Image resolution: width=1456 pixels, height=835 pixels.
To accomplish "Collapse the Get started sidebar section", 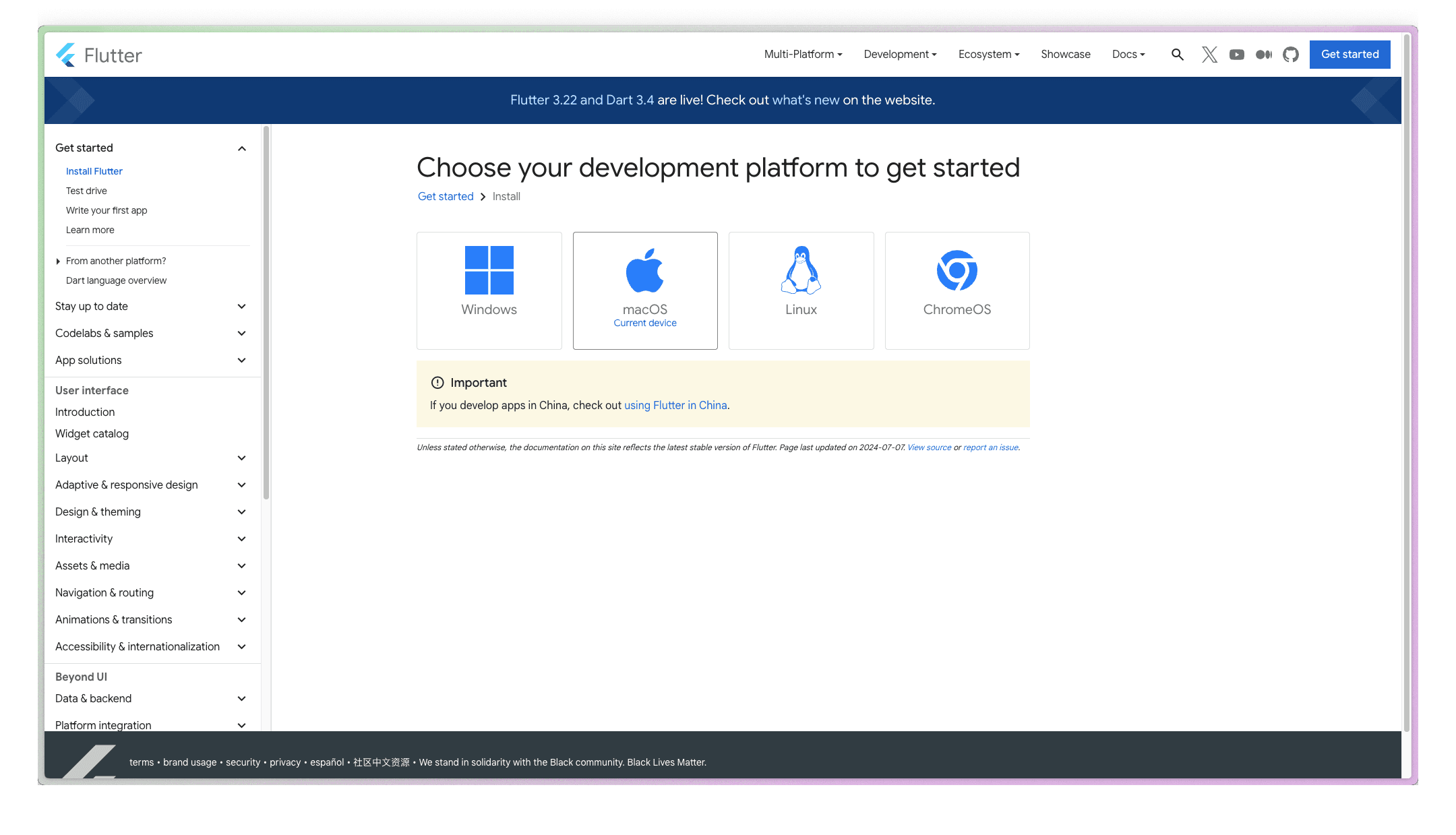I will click(x=241, y=148).
